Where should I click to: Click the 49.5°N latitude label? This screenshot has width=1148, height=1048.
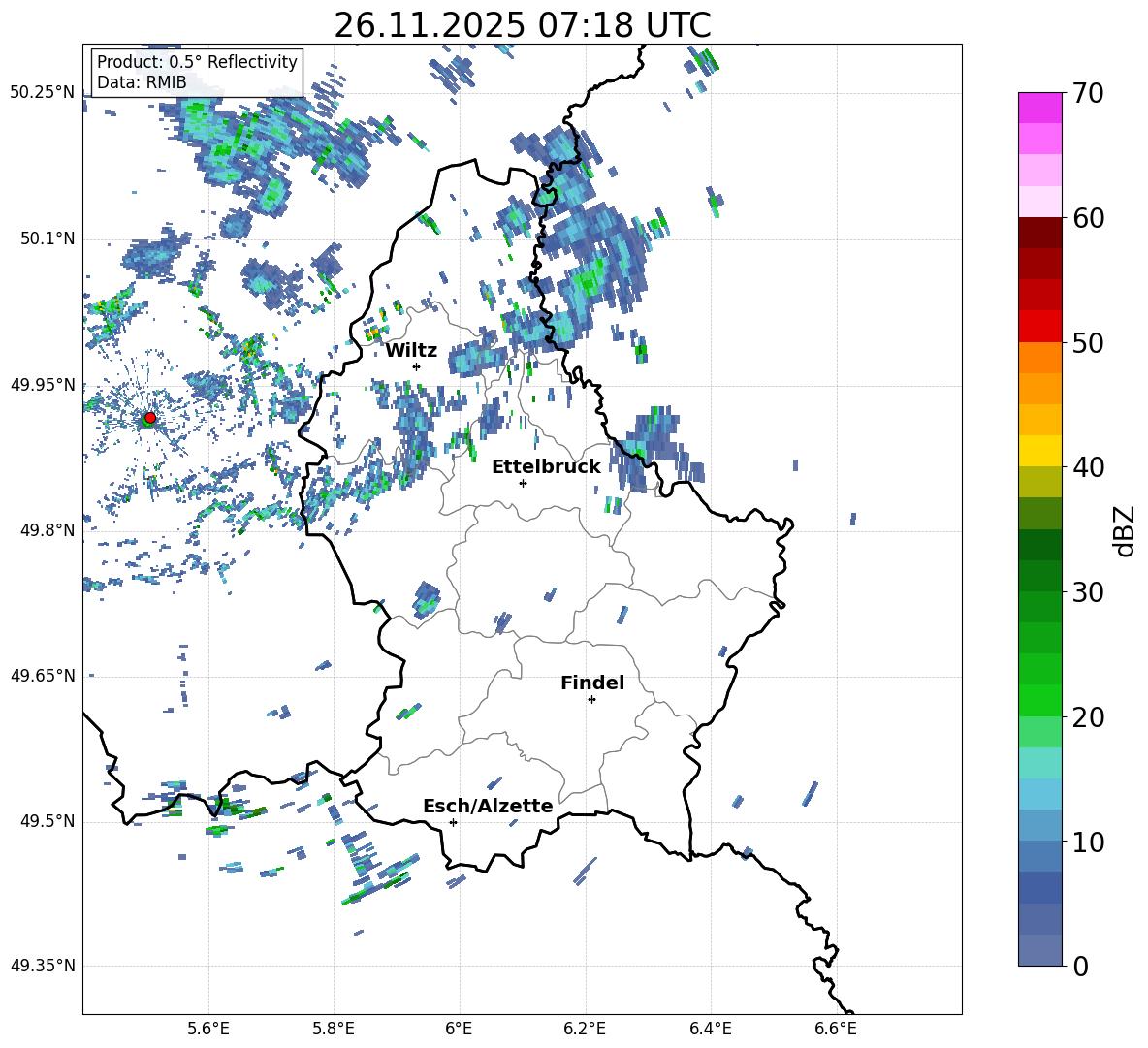[47, 820]
